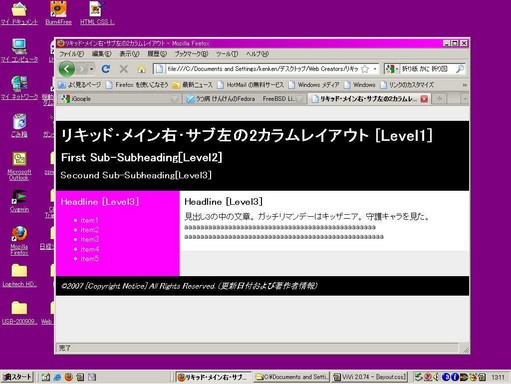Click the file:/// URL in the address bar
Image resolution: width=511 pixels, height=384 pixels.
tap(263, 69)
